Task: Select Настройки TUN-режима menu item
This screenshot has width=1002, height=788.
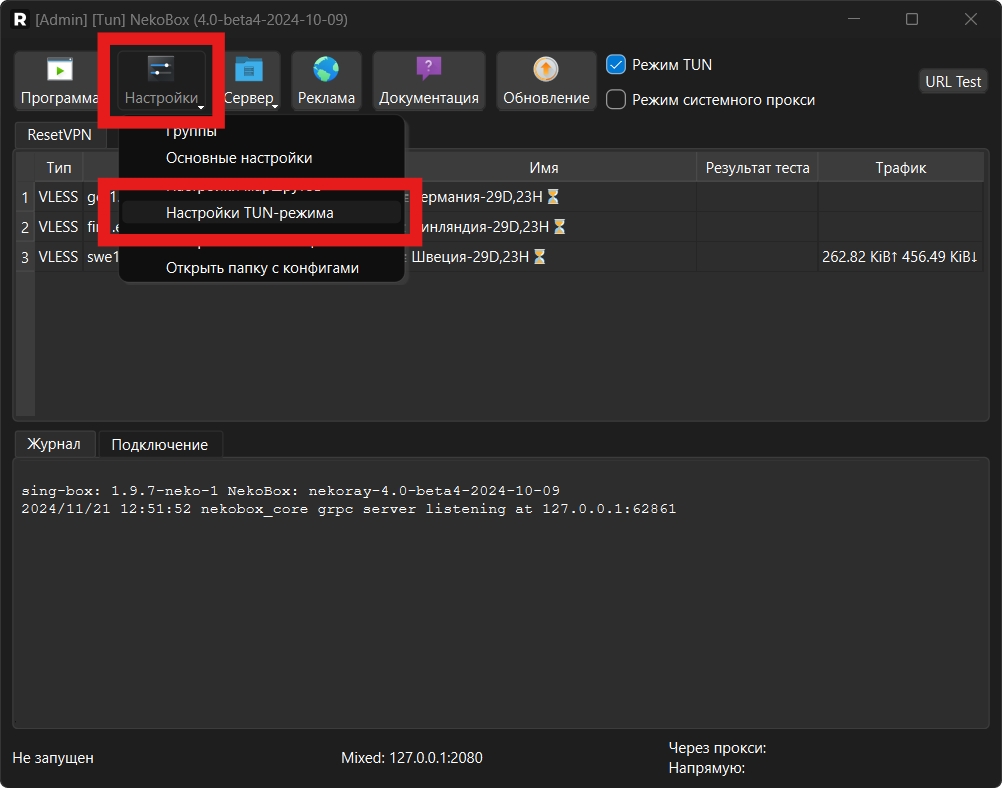Action: tap(250, 213)
